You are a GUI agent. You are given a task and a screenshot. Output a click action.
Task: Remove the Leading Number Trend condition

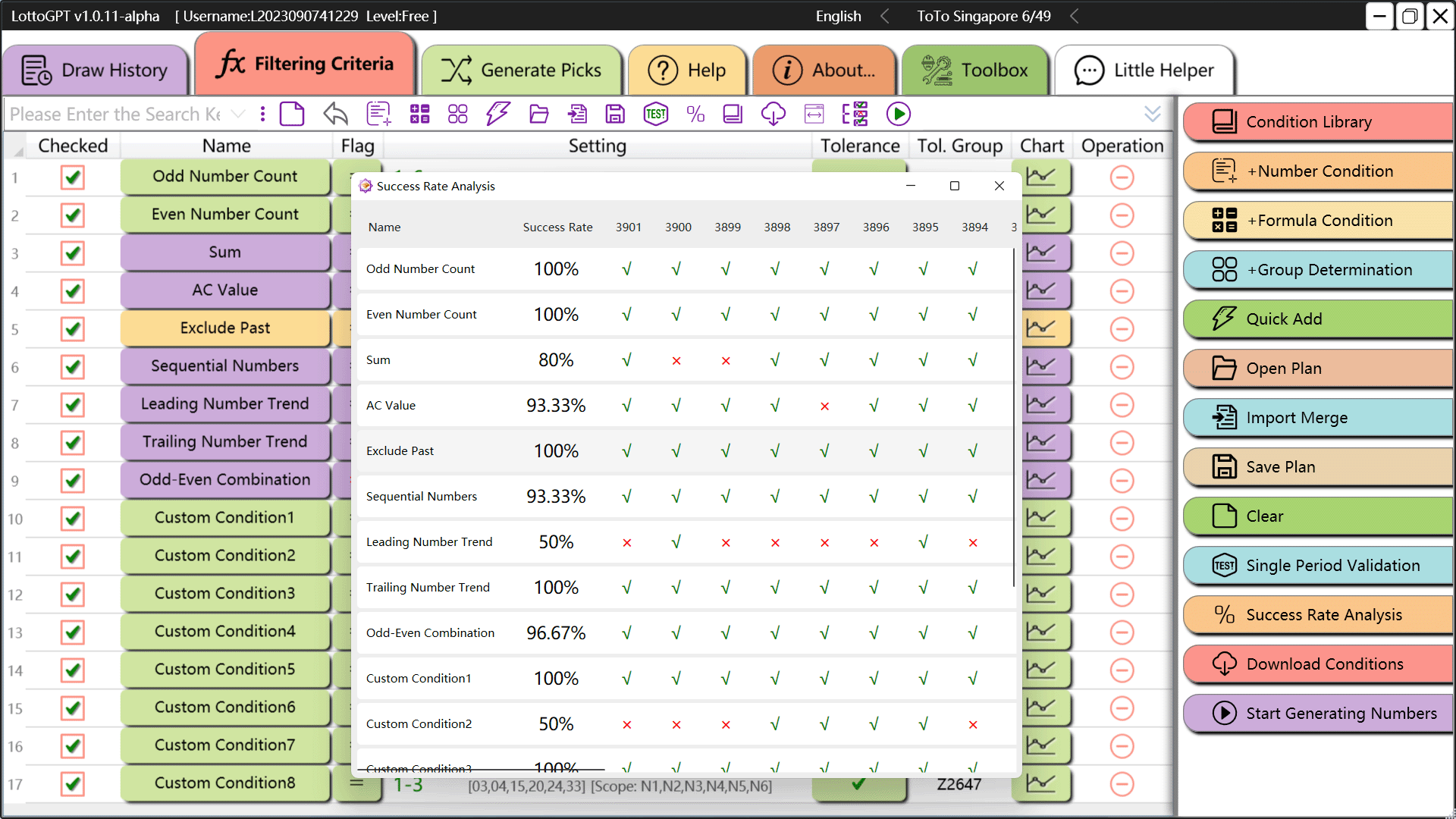coord(1122,405)
